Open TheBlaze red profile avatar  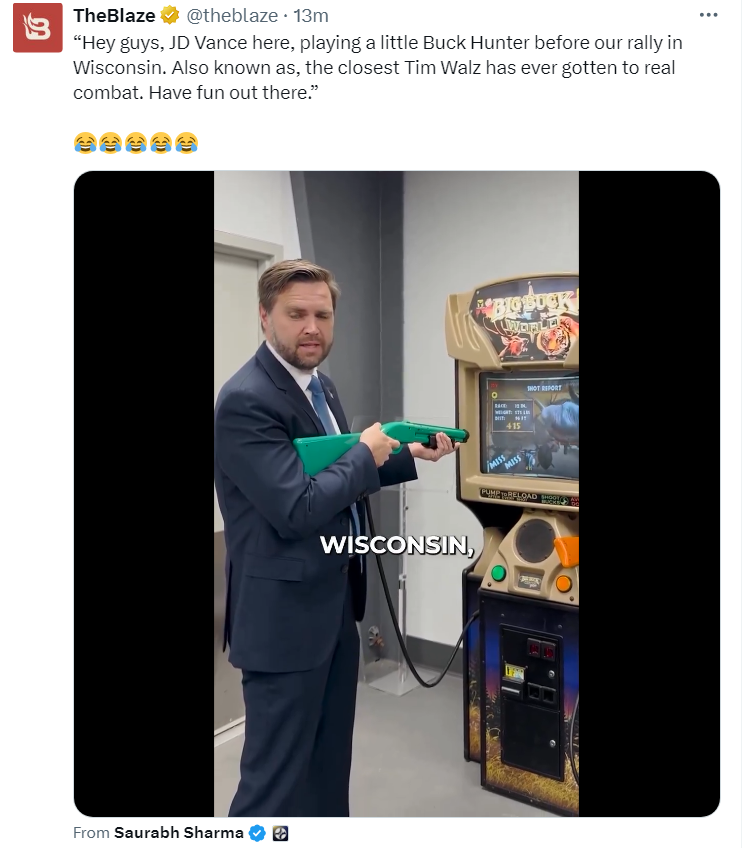[38, 29]
